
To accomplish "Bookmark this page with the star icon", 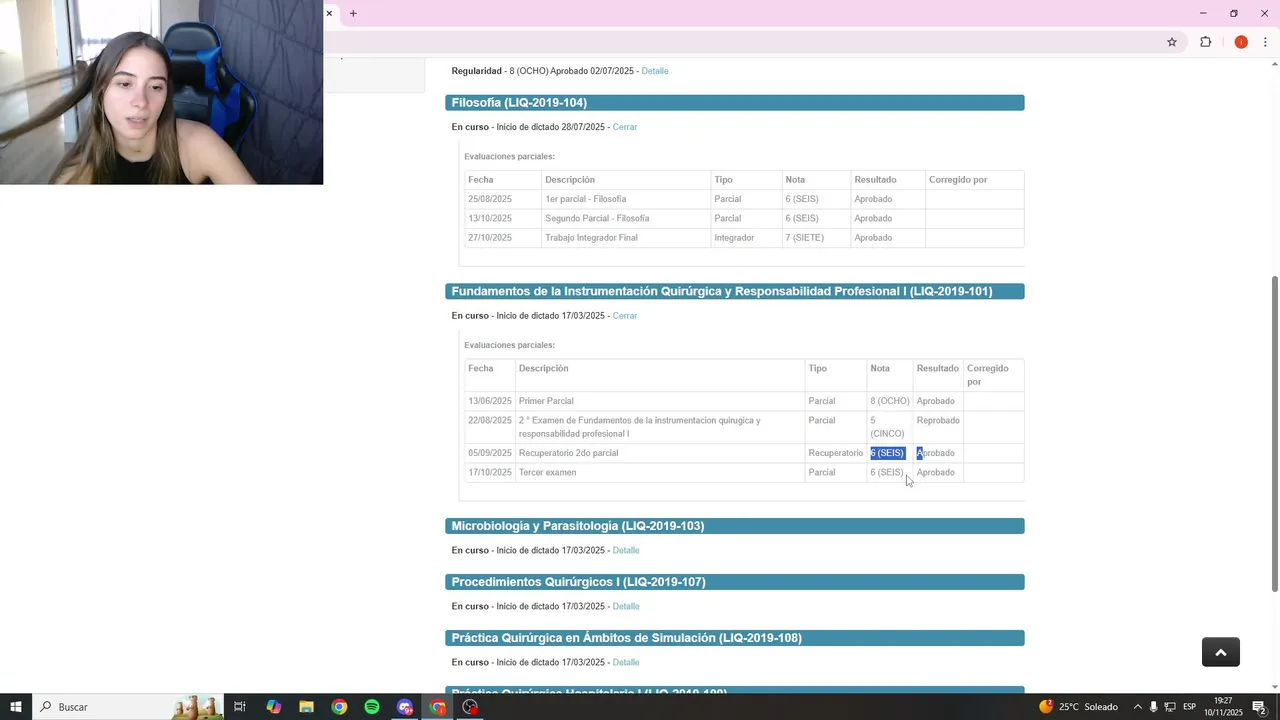I will tap(1172, 42).
